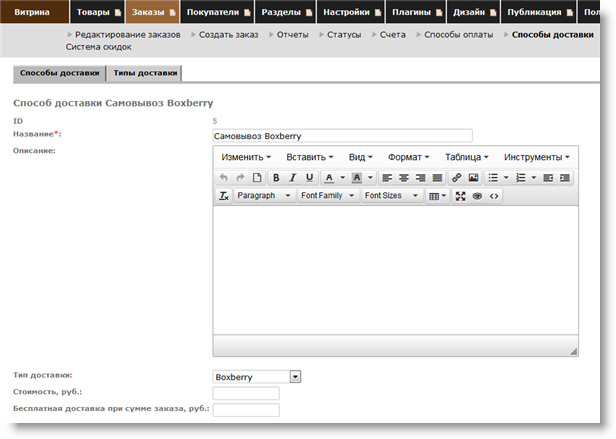Viewport: 616px width, 439px height.
Task: Go to the Покупатели section
Action: pos(213,12)
